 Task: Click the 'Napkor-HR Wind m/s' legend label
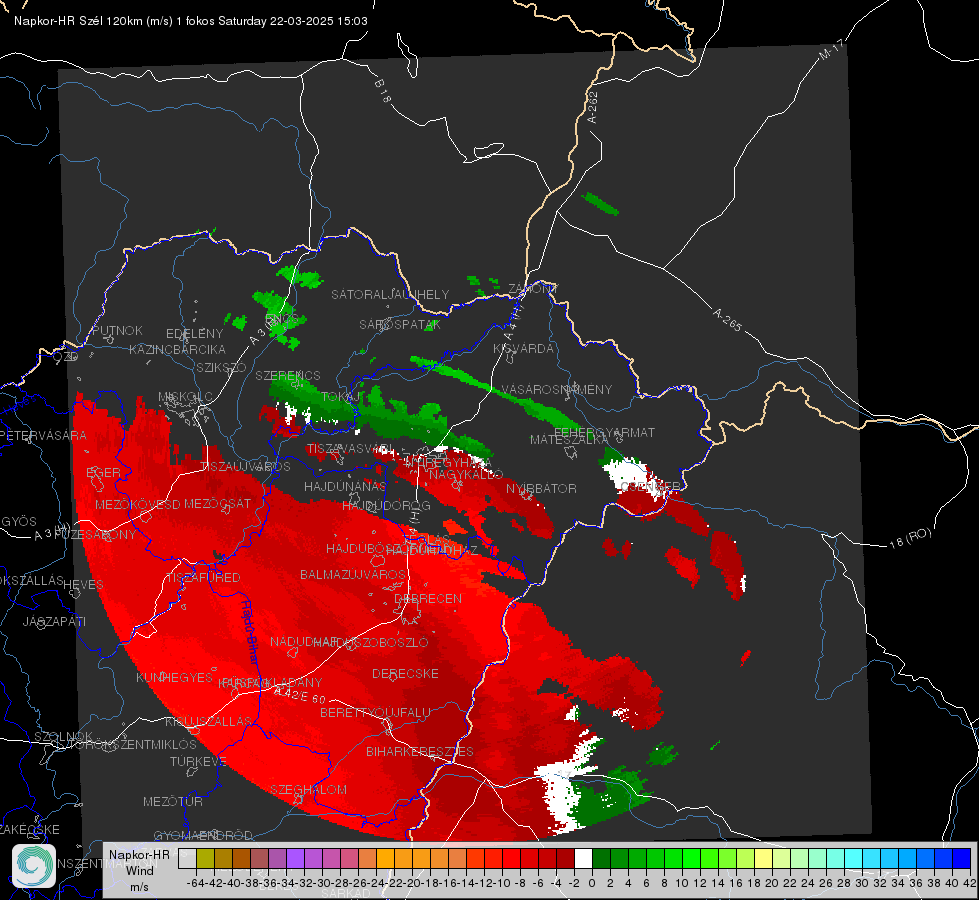pyautogui.click(x=139, y=870)
